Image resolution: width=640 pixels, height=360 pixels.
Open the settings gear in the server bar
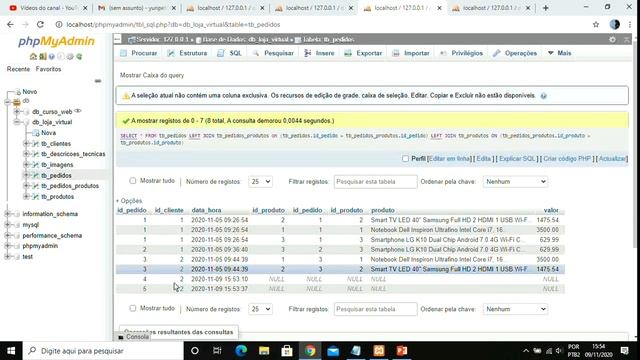coord(612,40)
